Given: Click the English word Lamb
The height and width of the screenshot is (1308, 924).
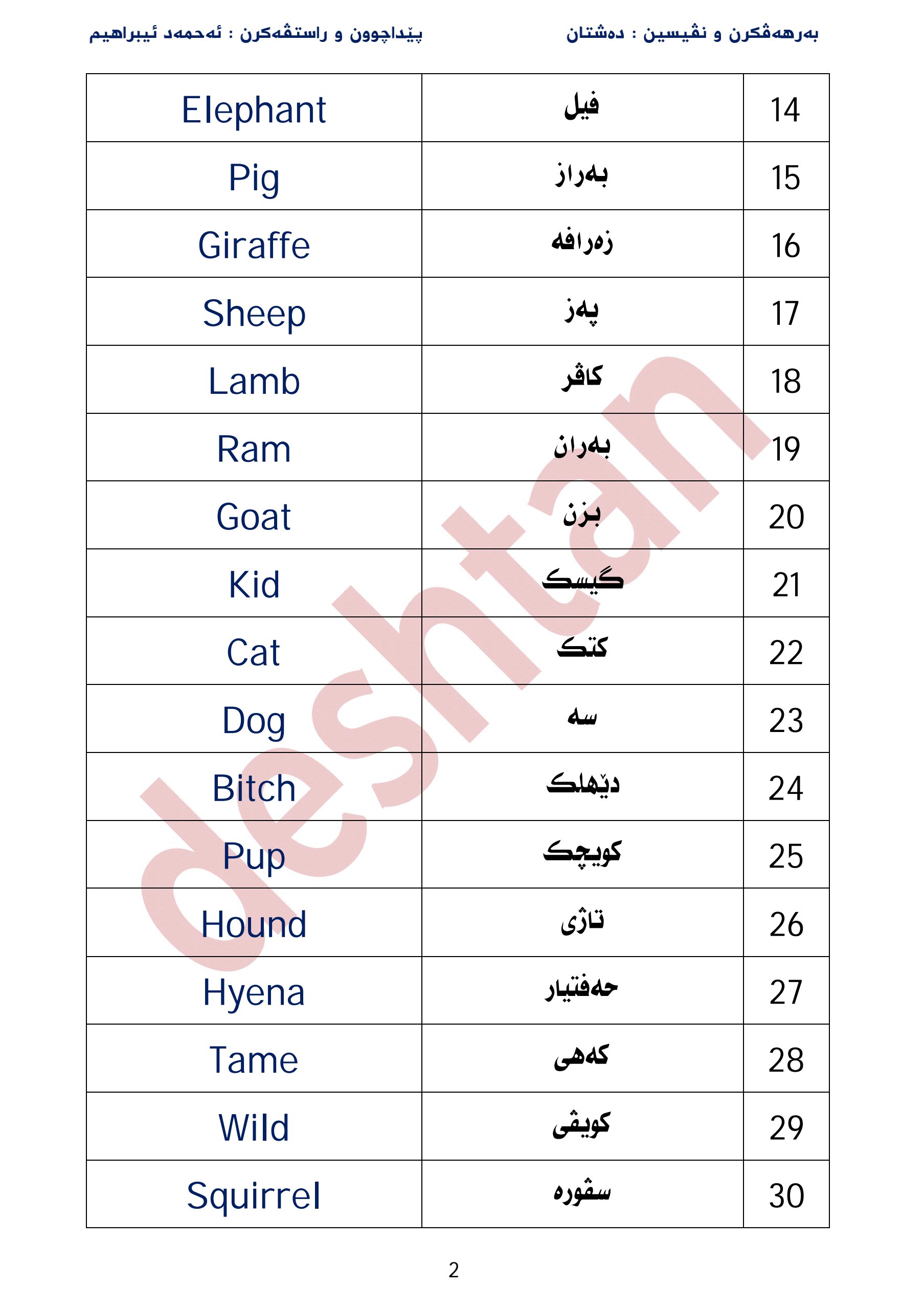Looking at the screenshot, I should click(253, 381).
